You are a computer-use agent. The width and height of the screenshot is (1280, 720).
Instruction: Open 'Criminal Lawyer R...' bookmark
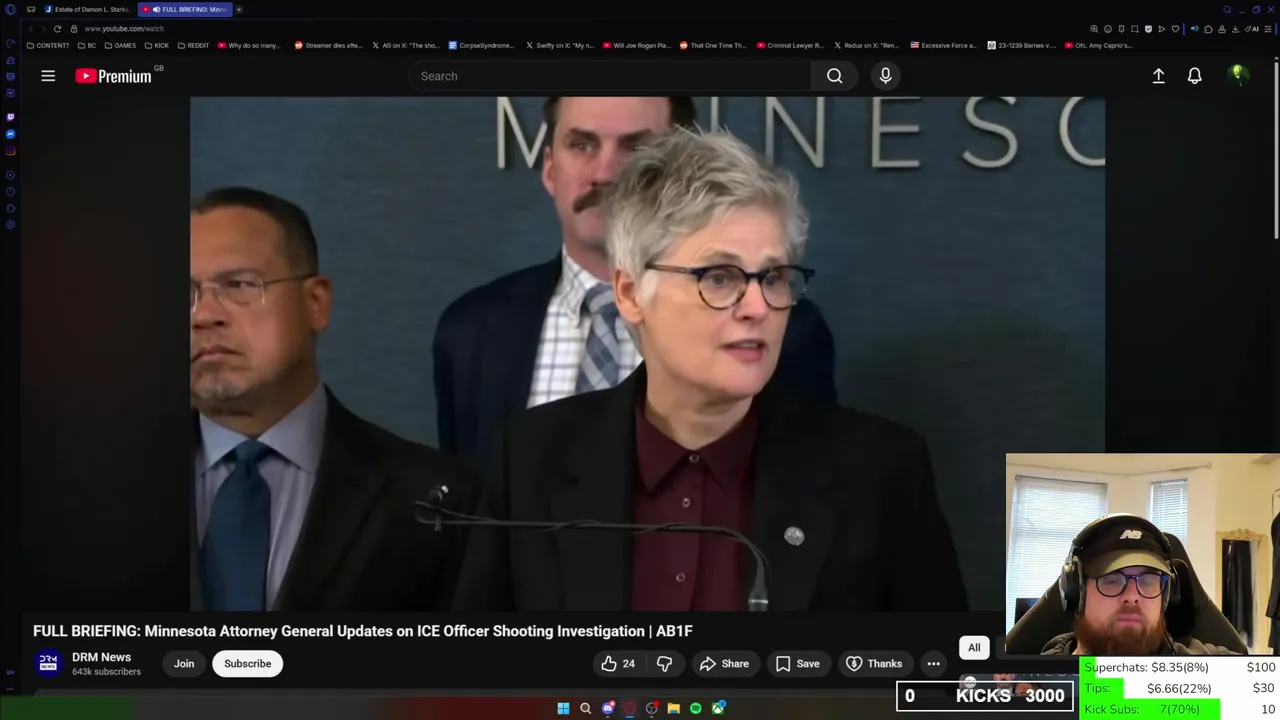[790, 45]
